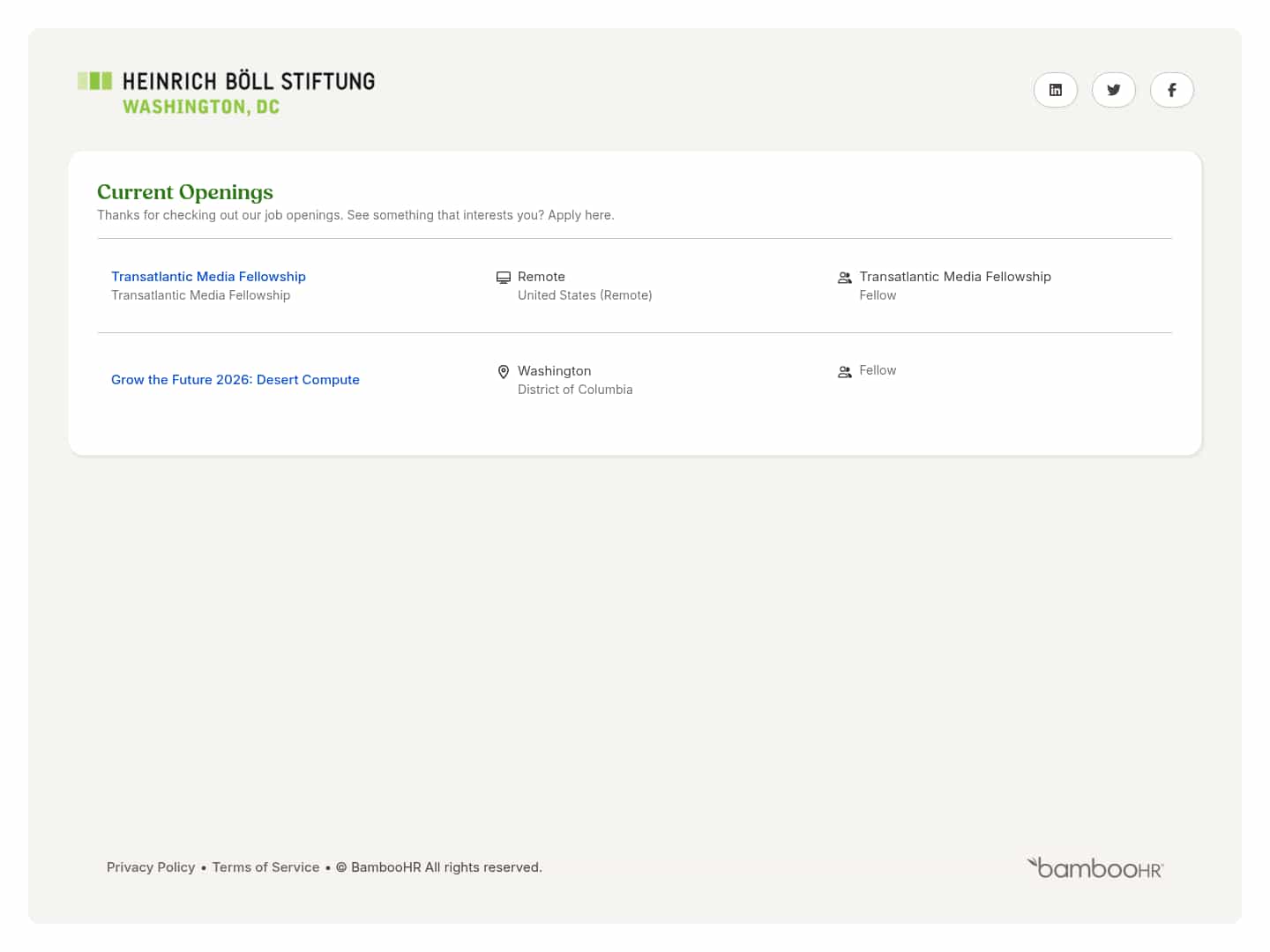Screen dimensions: 1270x952
Task: Click the Washington city label
Action: pos(554,371)
